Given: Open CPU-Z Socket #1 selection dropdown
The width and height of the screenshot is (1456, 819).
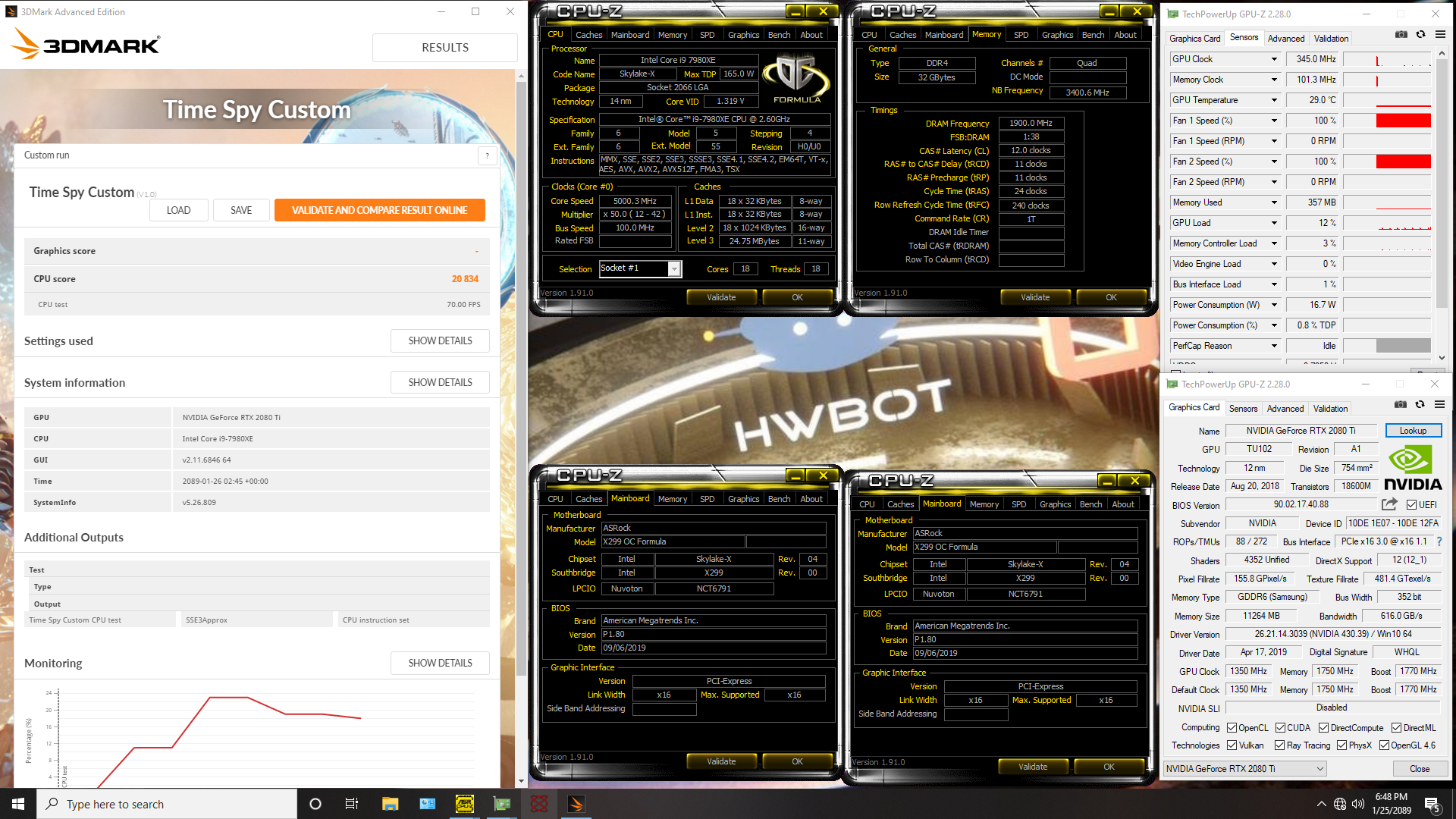Looking at the screenshot, I should click(x=674, y=268).
